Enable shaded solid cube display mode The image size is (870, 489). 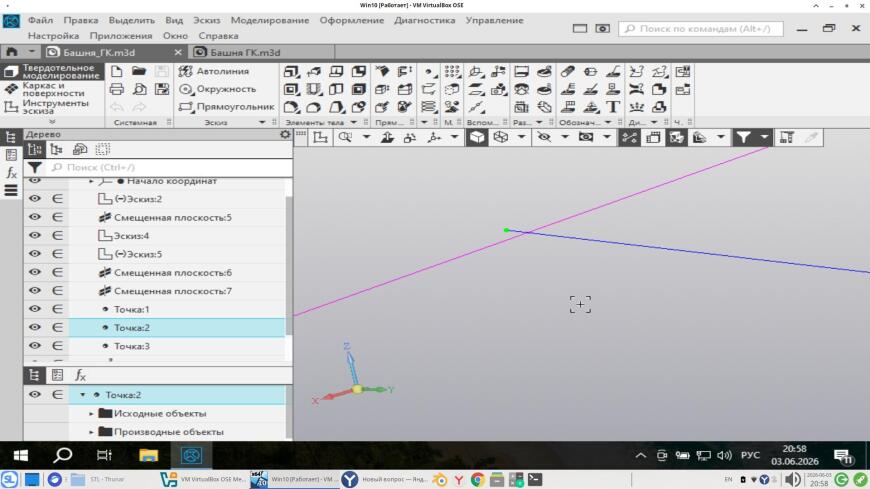477,137
